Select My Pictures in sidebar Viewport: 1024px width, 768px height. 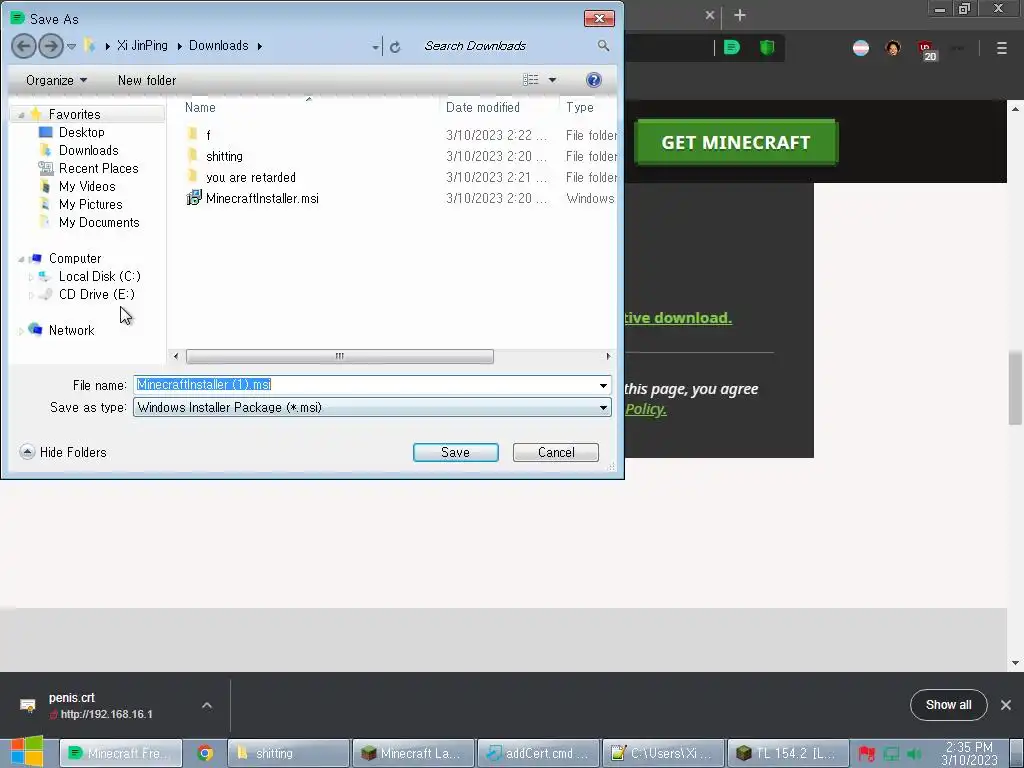click(x=91, y=204)
